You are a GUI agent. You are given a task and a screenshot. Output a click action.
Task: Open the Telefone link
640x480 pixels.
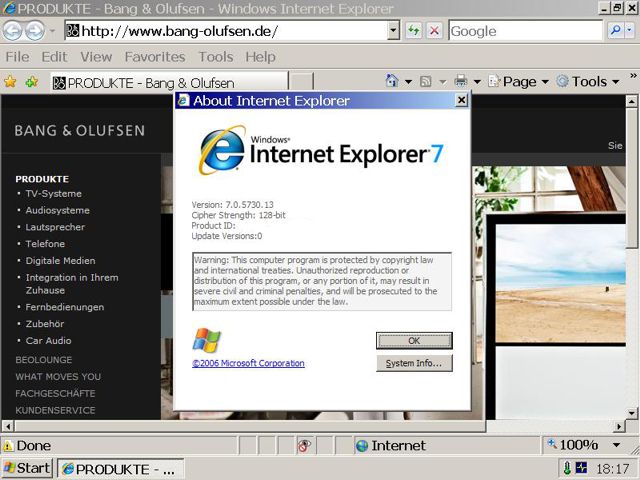tap(45, 244)
